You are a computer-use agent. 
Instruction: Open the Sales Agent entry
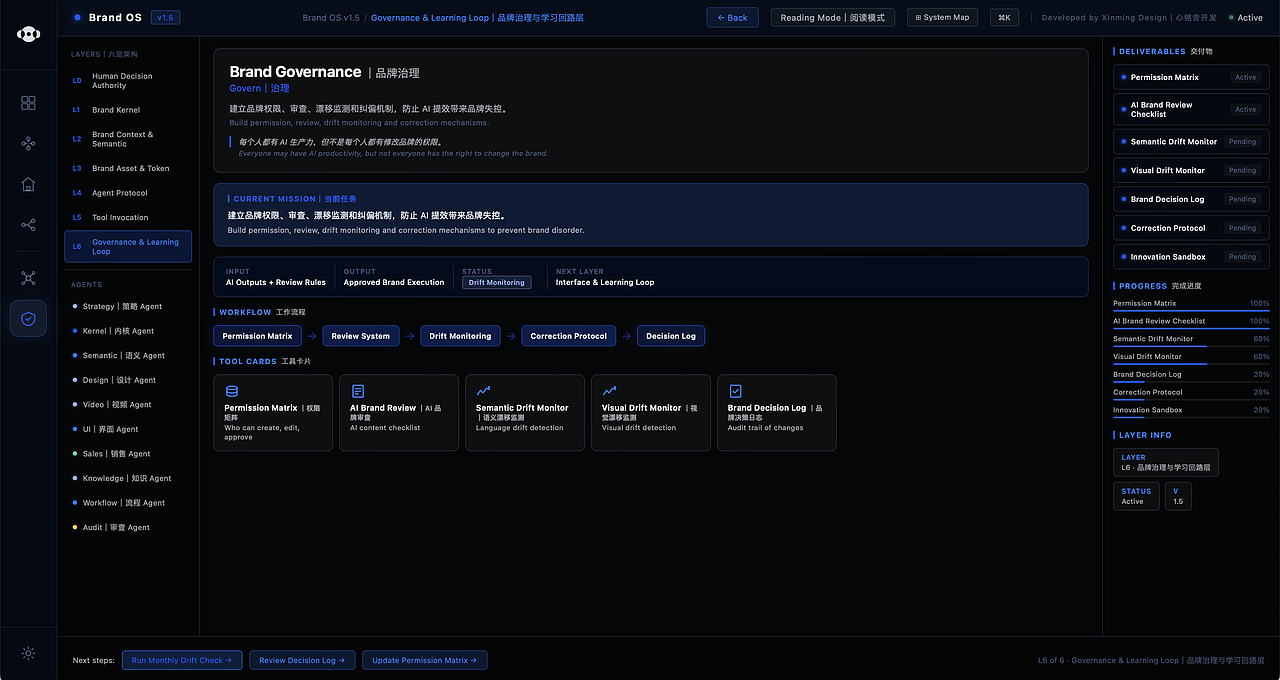click(x=128, y=453)
